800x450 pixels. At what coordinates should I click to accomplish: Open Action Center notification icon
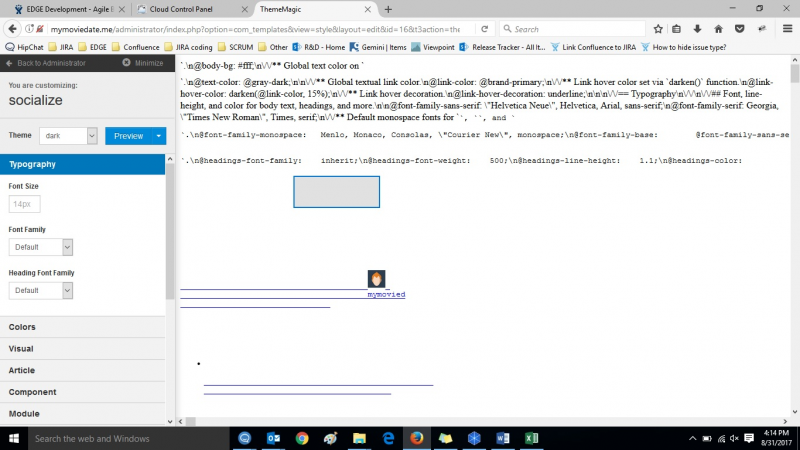[749, 438]
